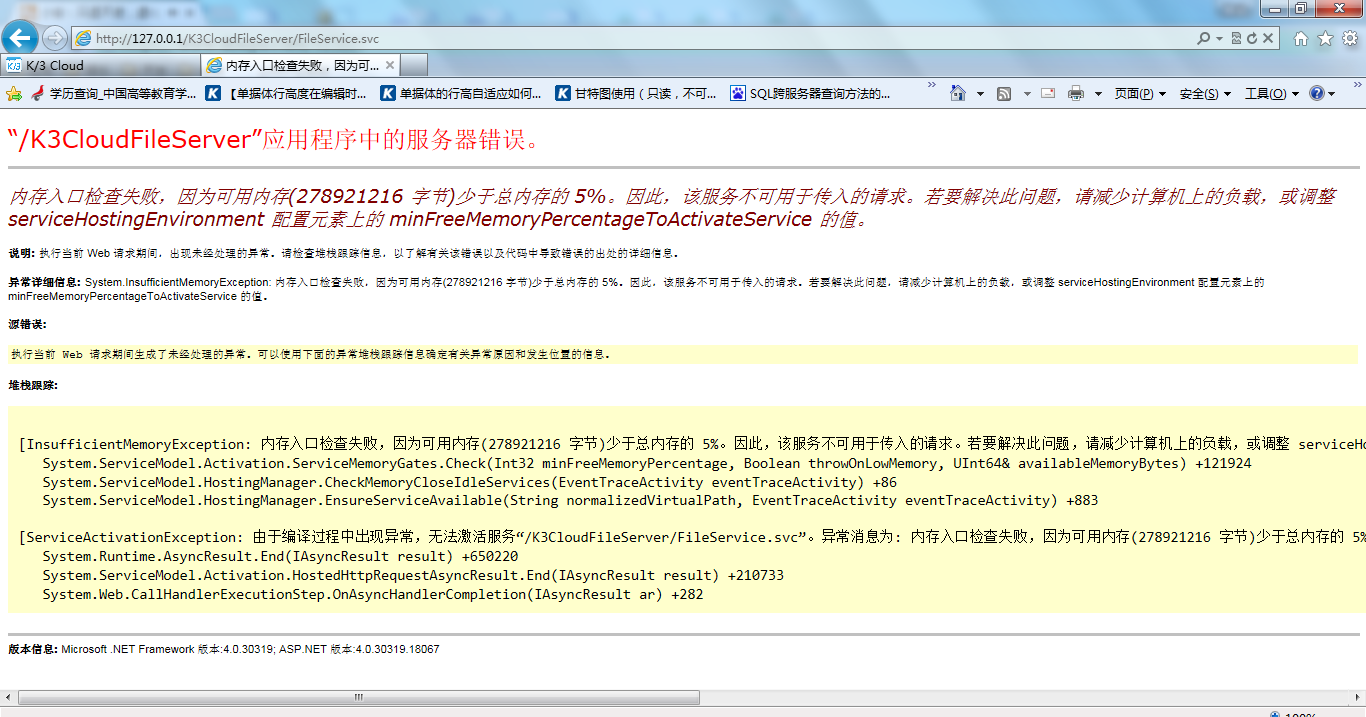Image resolution: width=1366 pixels, height=717 pixels.
Task: Open the Help dropdown arrow
Action: (x=1332, y=94)
